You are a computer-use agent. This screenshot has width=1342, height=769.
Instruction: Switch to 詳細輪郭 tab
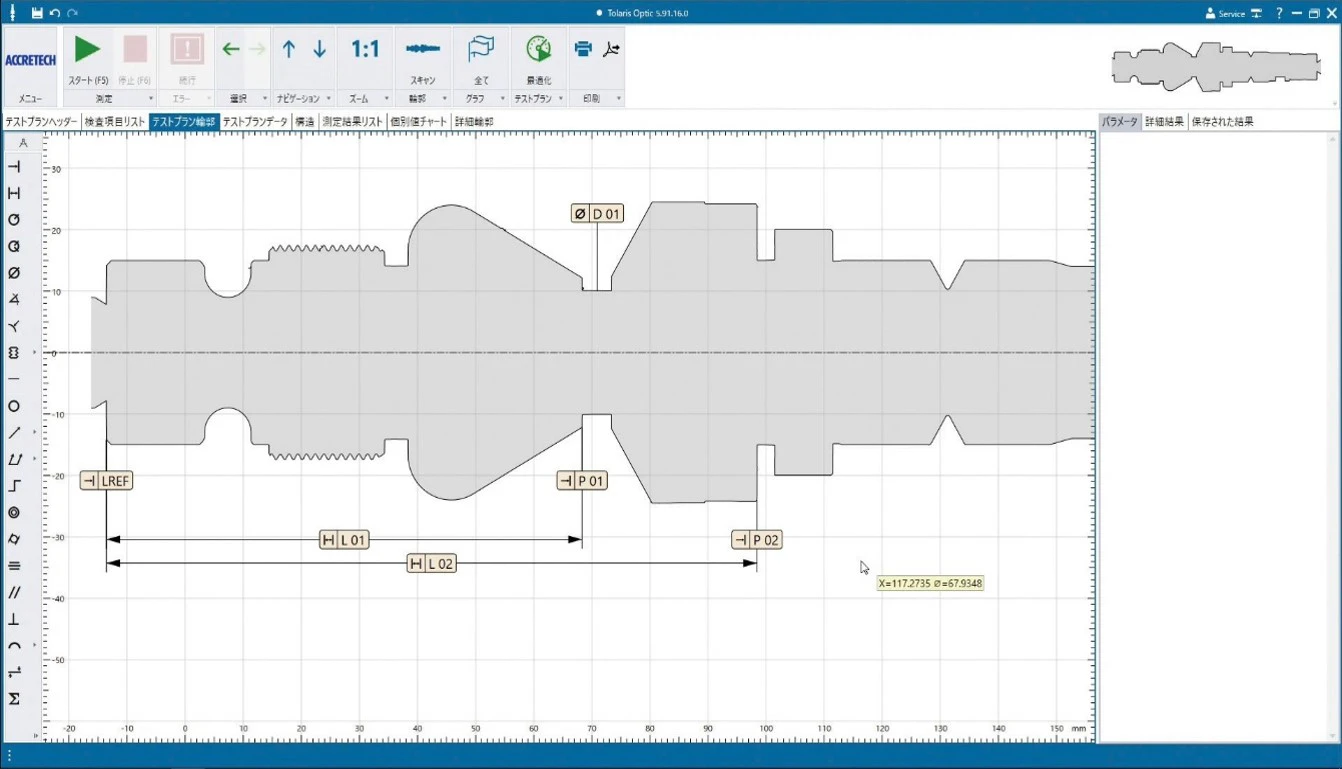click(474, 121)
